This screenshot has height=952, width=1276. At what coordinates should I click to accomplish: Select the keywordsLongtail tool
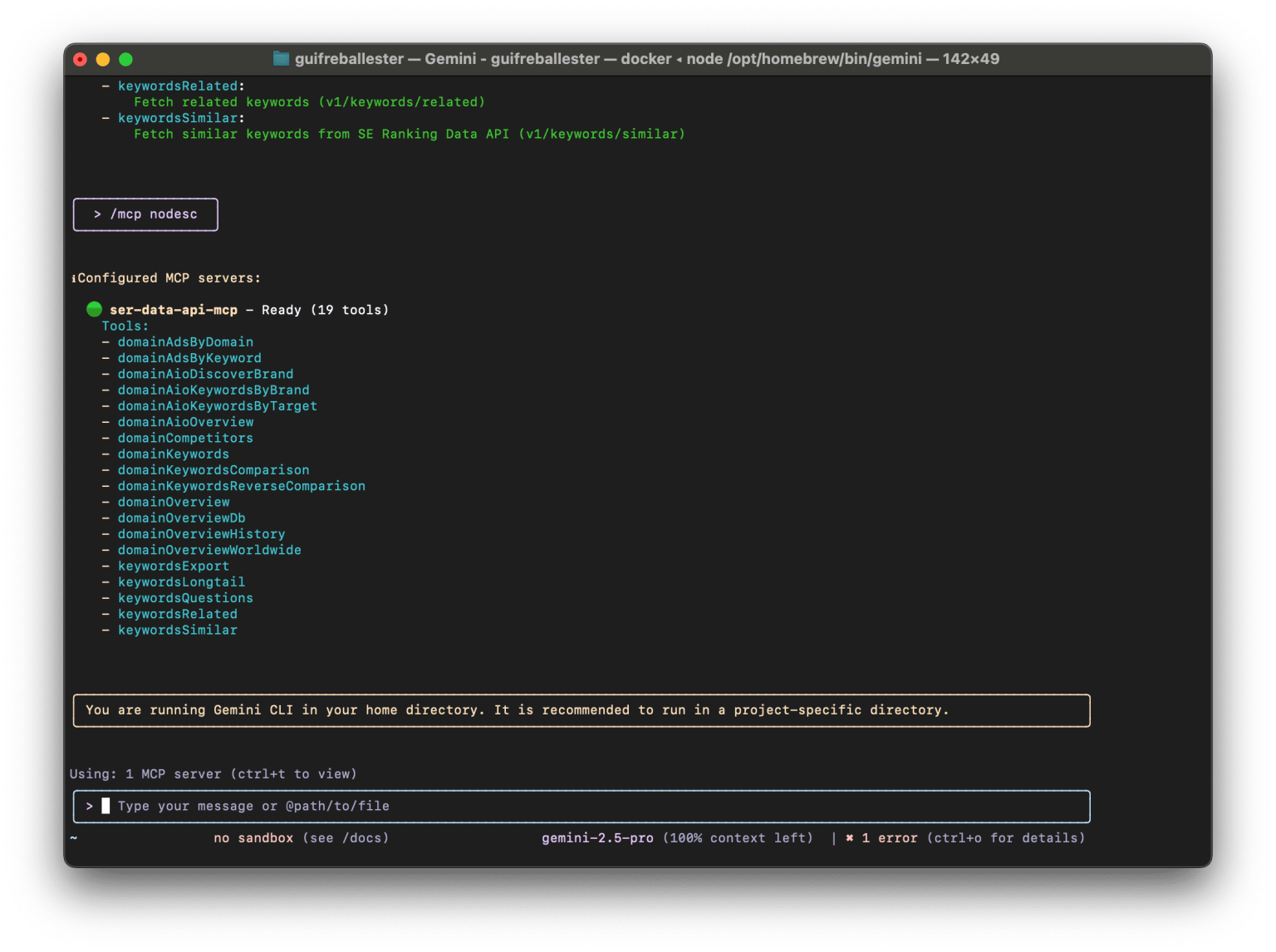[181, 582]
